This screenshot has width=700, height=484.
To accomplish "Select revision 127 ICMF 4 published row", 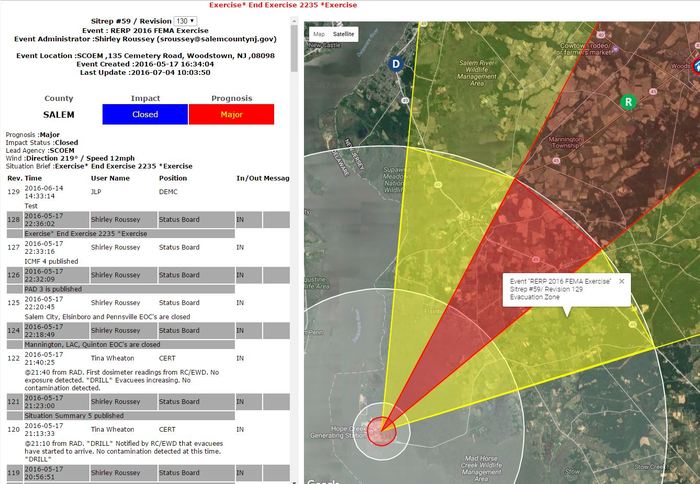I will click(x=148, y=247).
